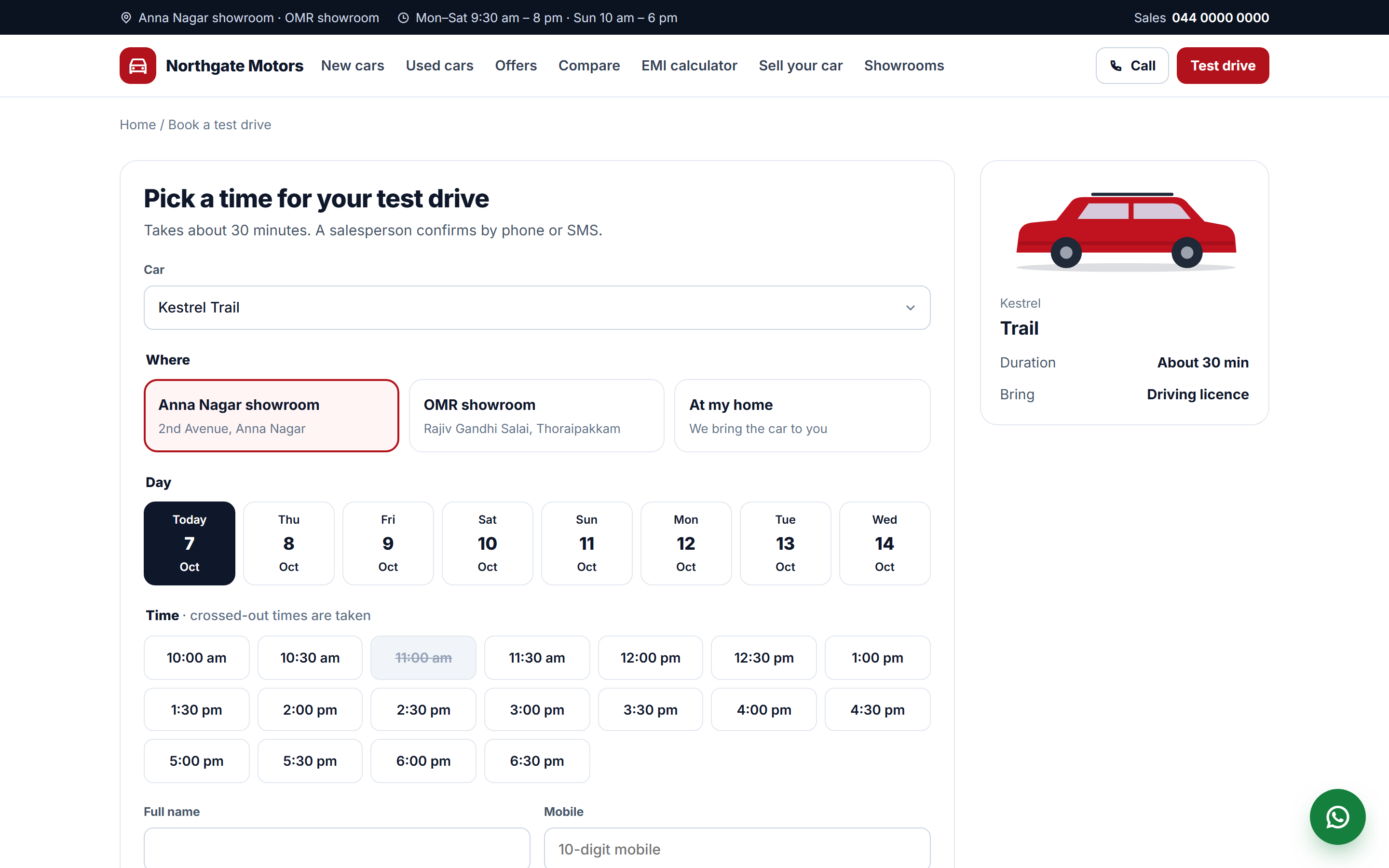1389x868 pixels.
Task: Pick the 1:00 pm time slot
Action: (877, 657)
